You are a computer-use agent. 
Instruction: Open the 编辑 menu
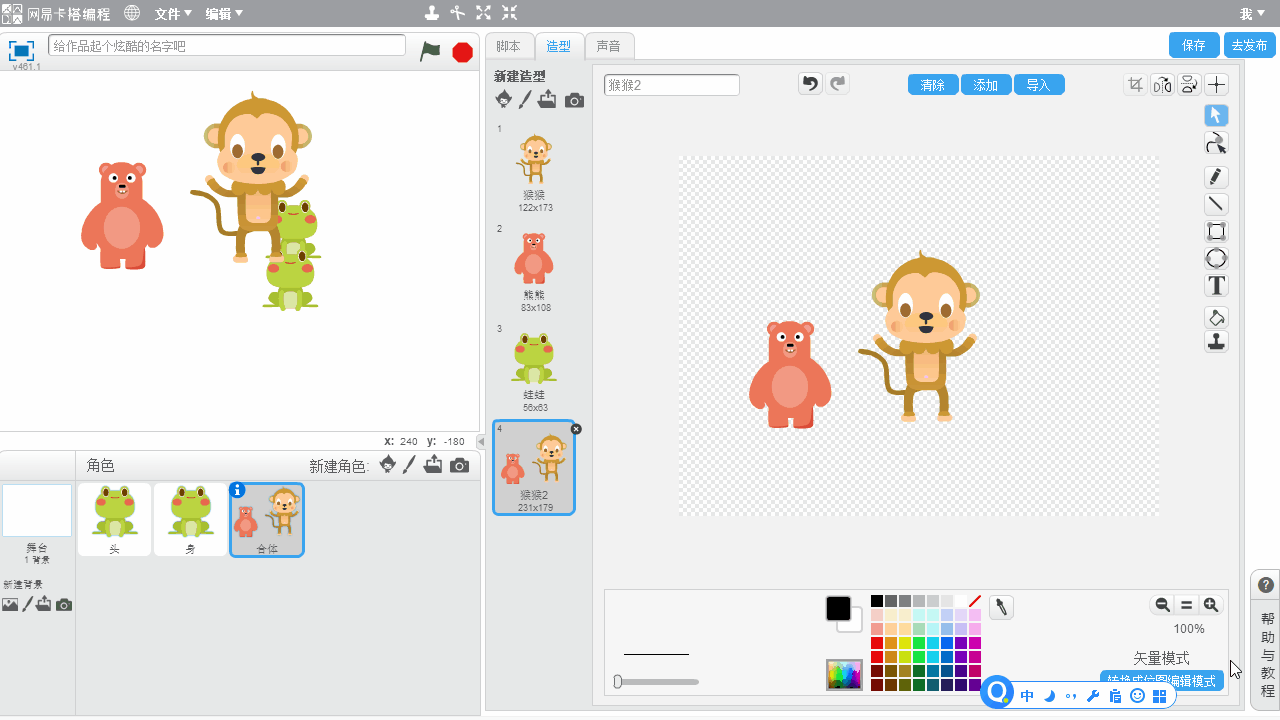click(x=224, y=14)
